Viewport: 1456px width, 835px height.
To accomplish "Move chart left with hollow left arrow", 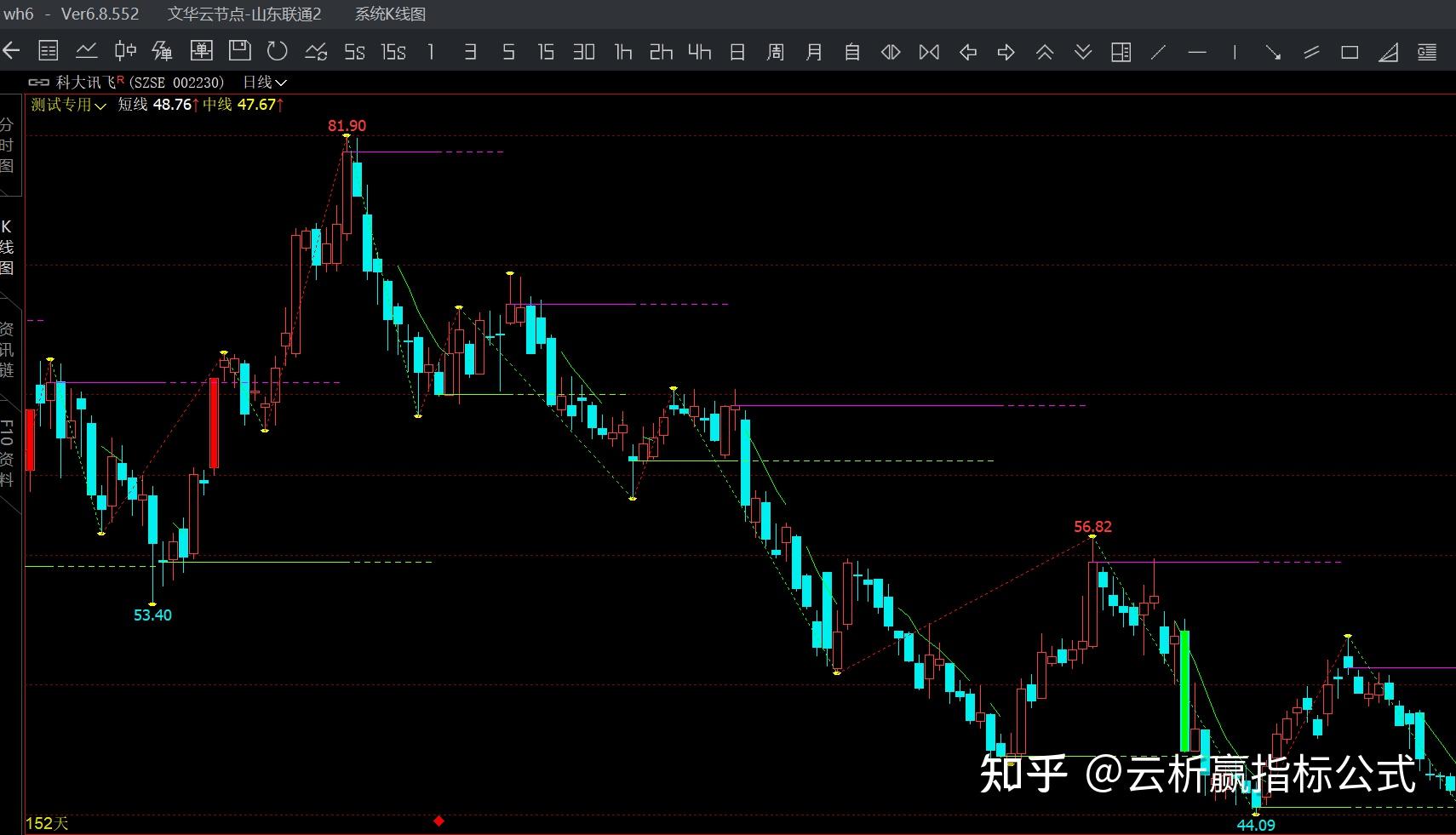I will click(968, 52).
